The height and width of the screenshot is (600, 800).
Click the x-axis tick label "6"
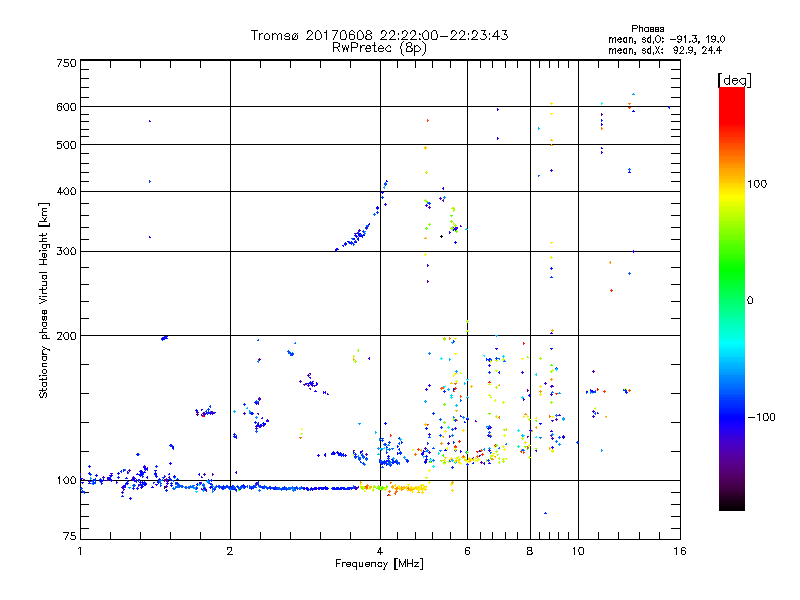pos(467,551)
